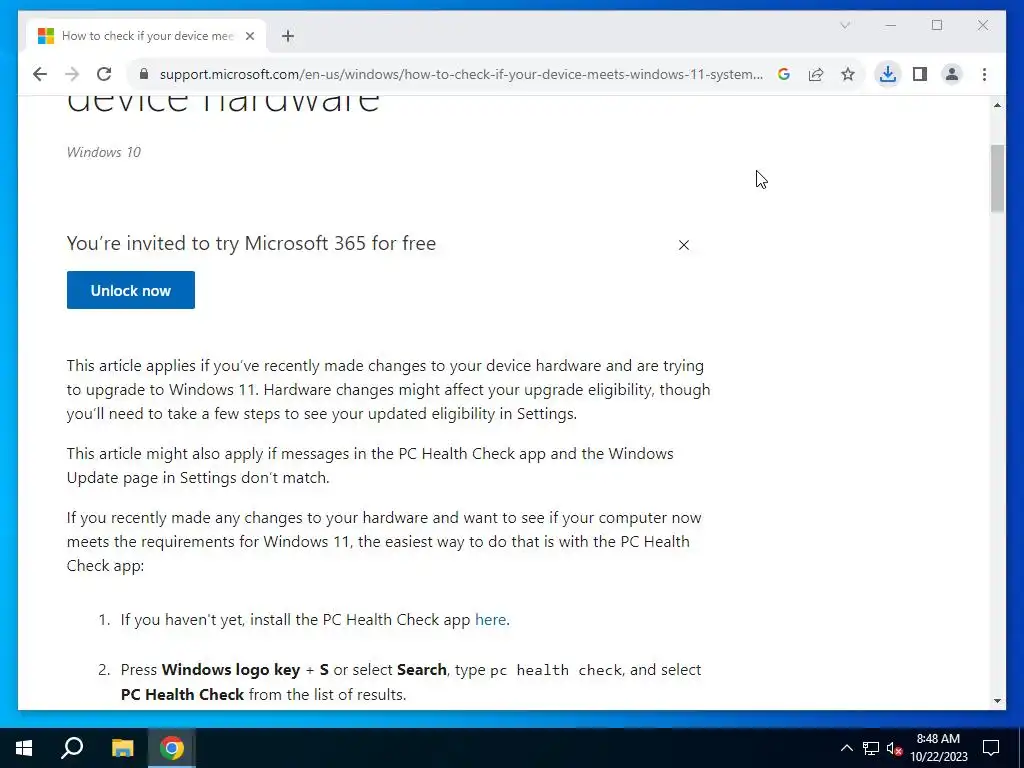The width and height of the screenshot is (1024, 768).
Task: Click 'You're invited to try Microsoft 365' heading
Action: [251, 244]
